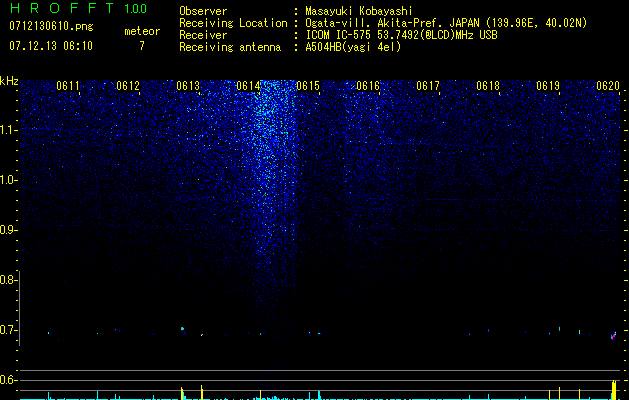Click the 0618 time marker

click(x=488, y=86)
